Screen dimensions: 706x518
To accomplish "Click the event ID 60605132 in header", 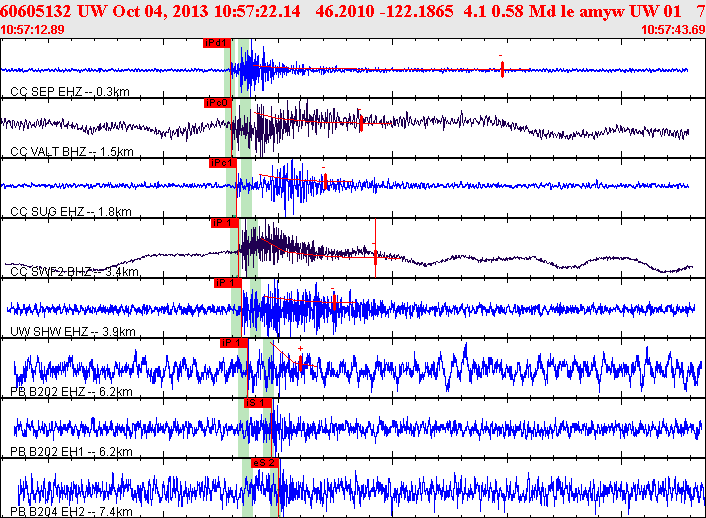I will (36, 11).
